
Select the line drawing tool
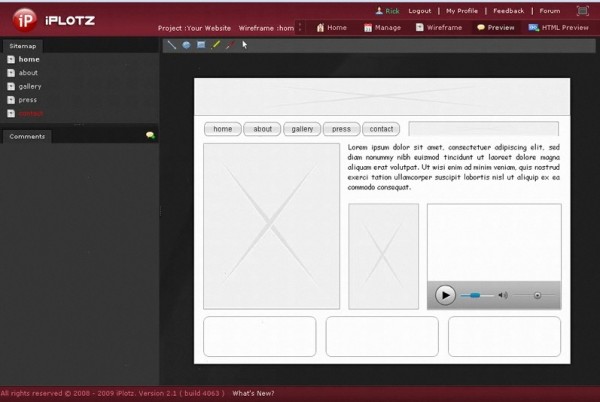pyautogui.click(x=171, y=45)
